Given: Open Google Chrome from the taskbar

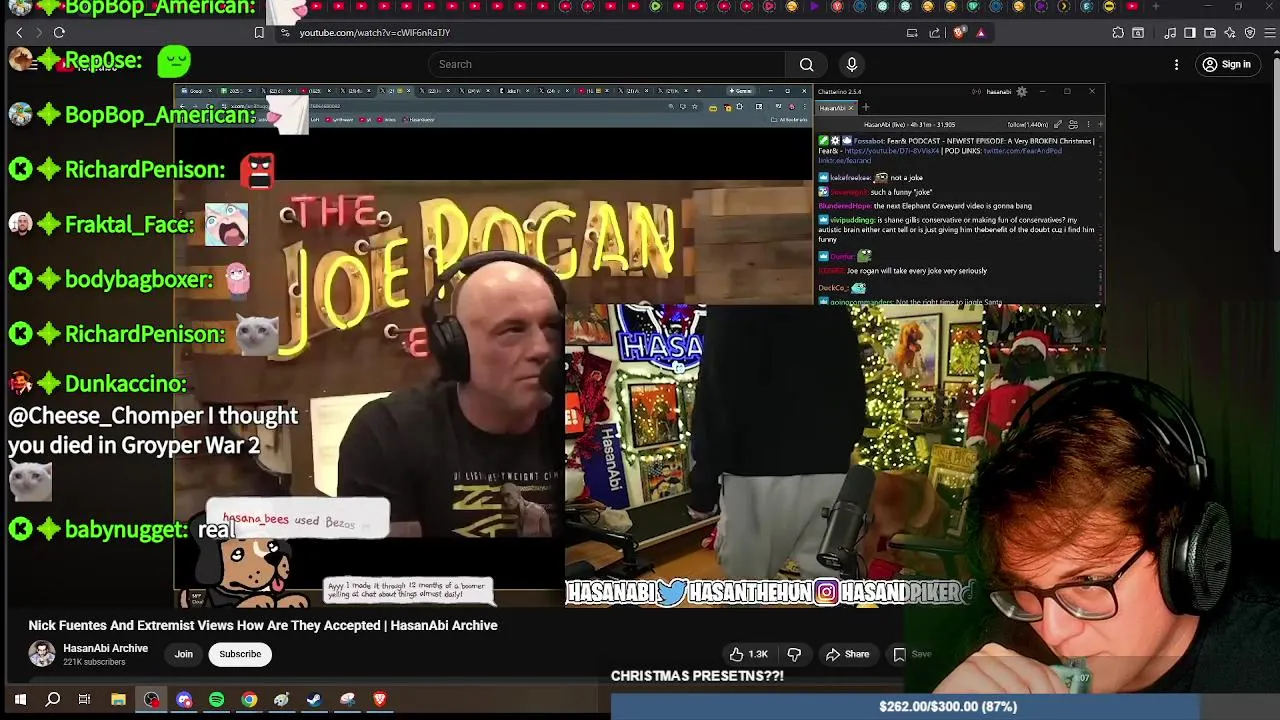Looking at the screenshot, I should point(249,700).
